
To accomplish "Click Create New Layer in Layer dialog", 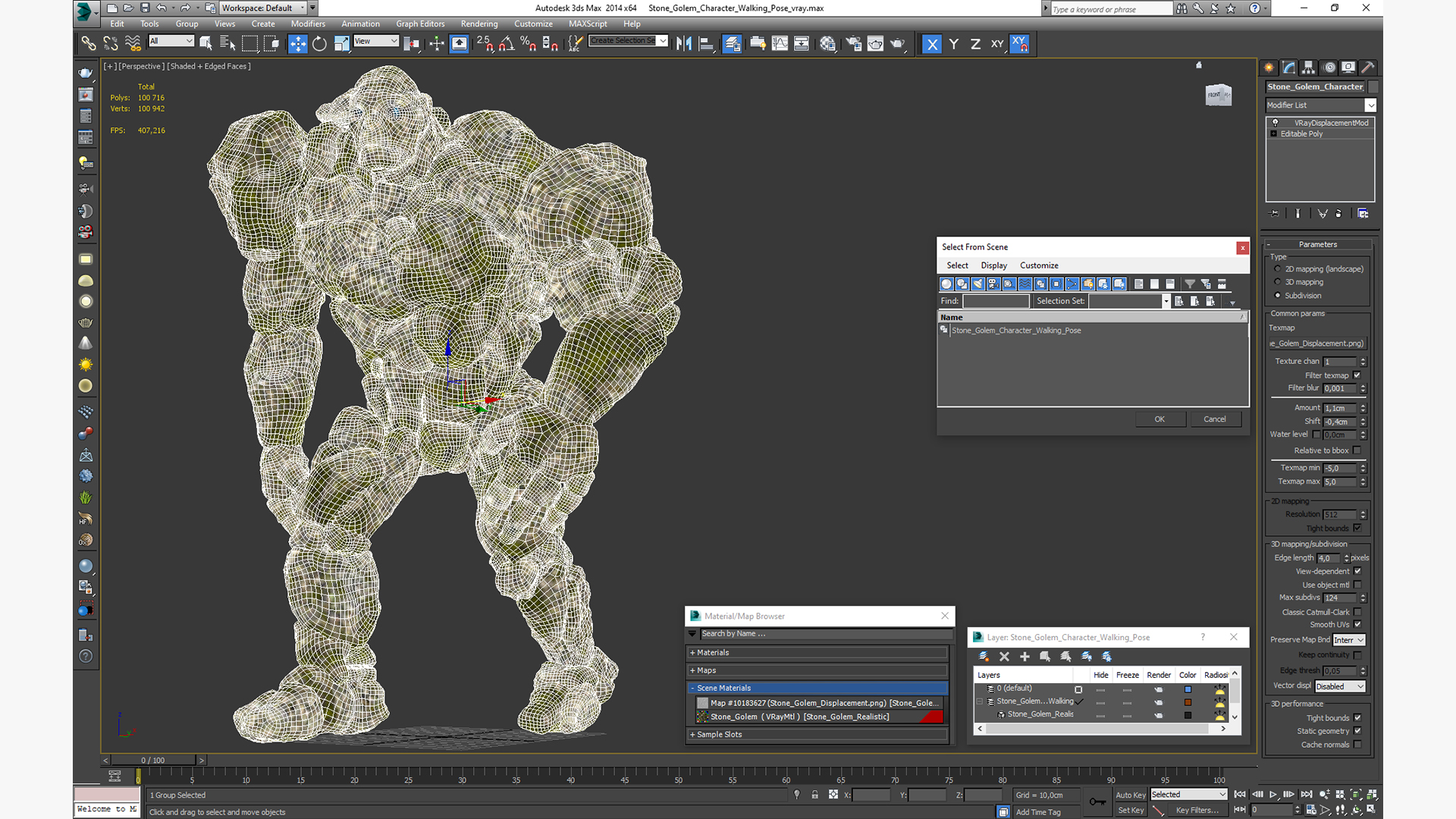I will click(x=984, y=657).
